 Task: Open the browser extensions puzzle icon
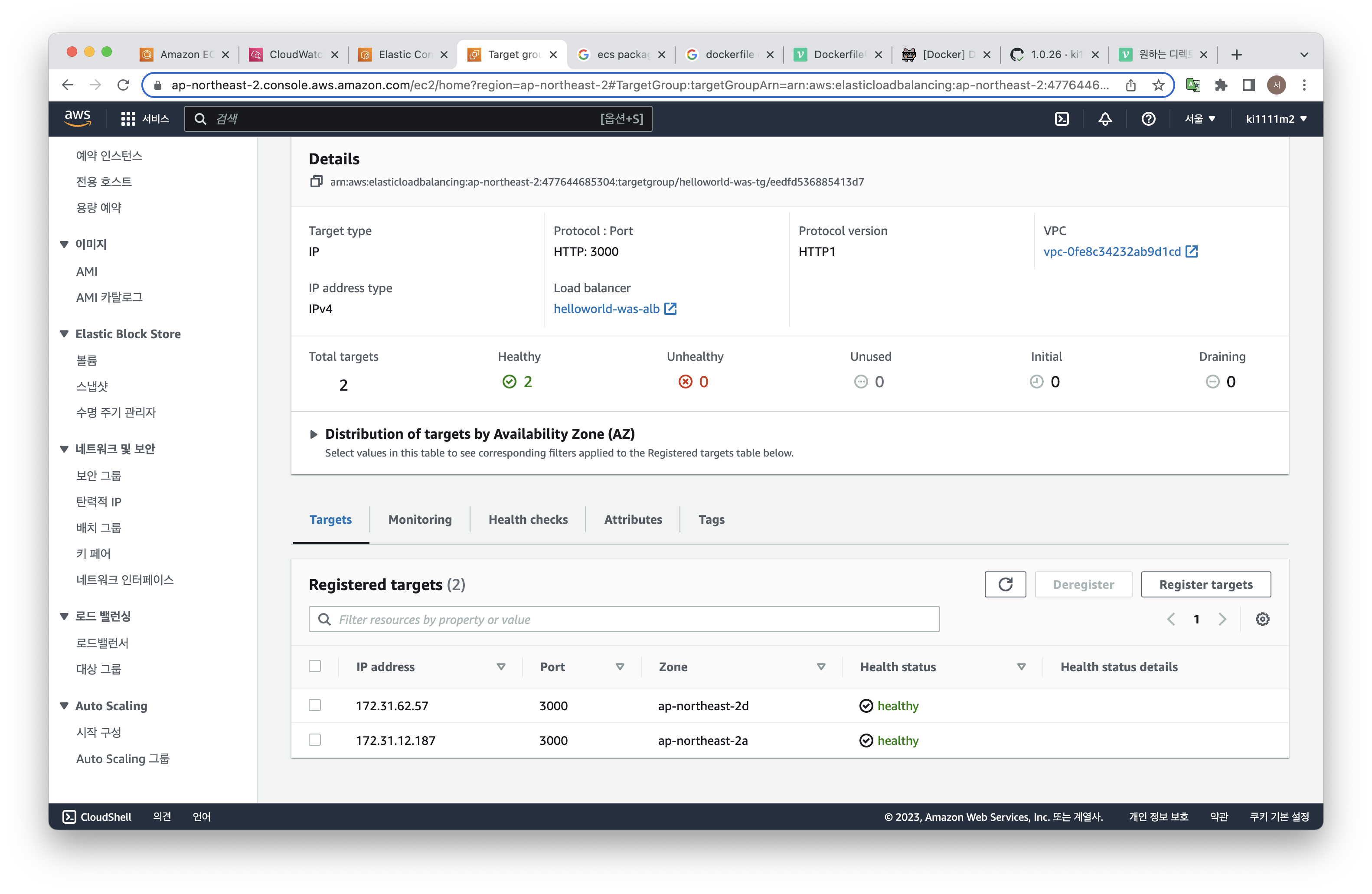(1220, 85)
